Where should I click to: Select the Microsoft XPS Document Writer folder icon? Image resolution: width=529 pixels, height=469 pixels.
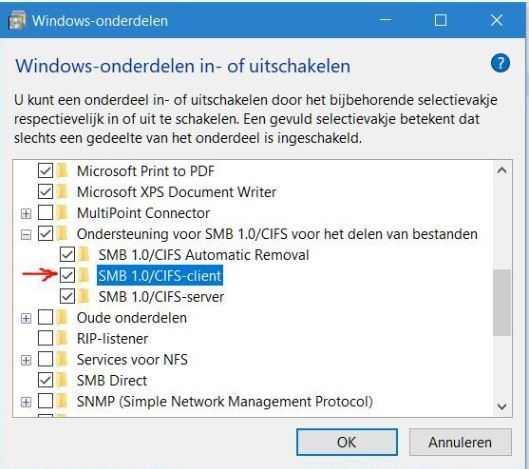coord(62,192)
